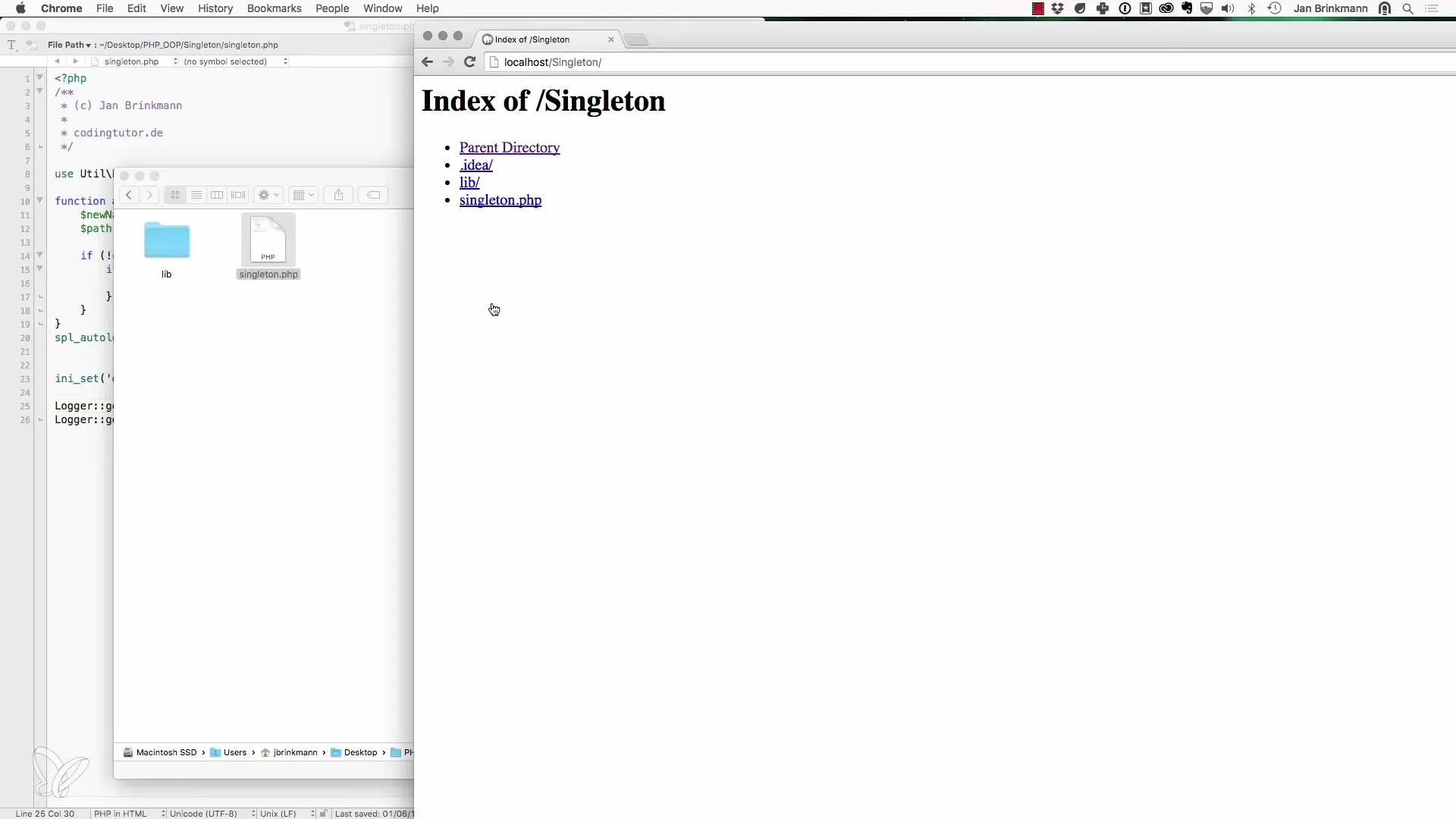1456x819 pixels.
Task: Open macOS Spotlight search icon
Action: point(1407,8)
